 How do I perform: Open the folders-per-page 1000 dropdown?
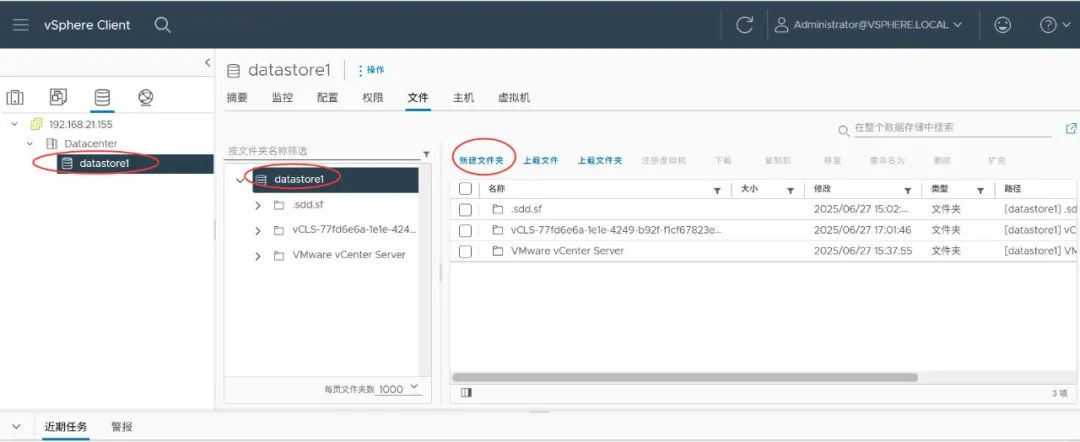coord(399,389)
